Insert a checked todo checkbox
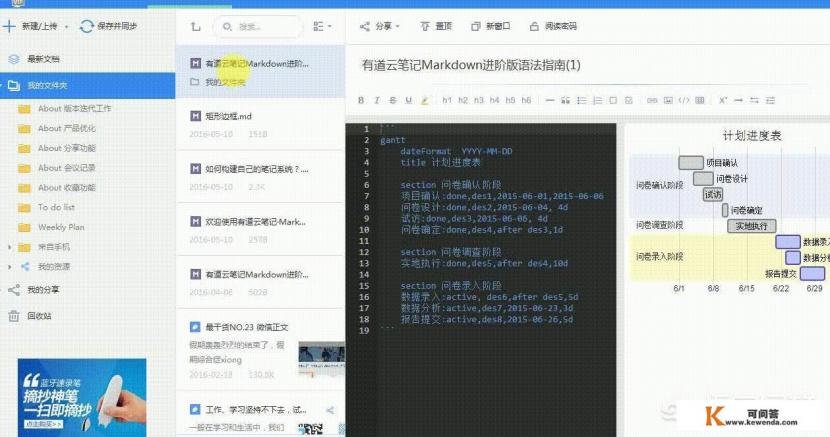 [x=628, y=100]
